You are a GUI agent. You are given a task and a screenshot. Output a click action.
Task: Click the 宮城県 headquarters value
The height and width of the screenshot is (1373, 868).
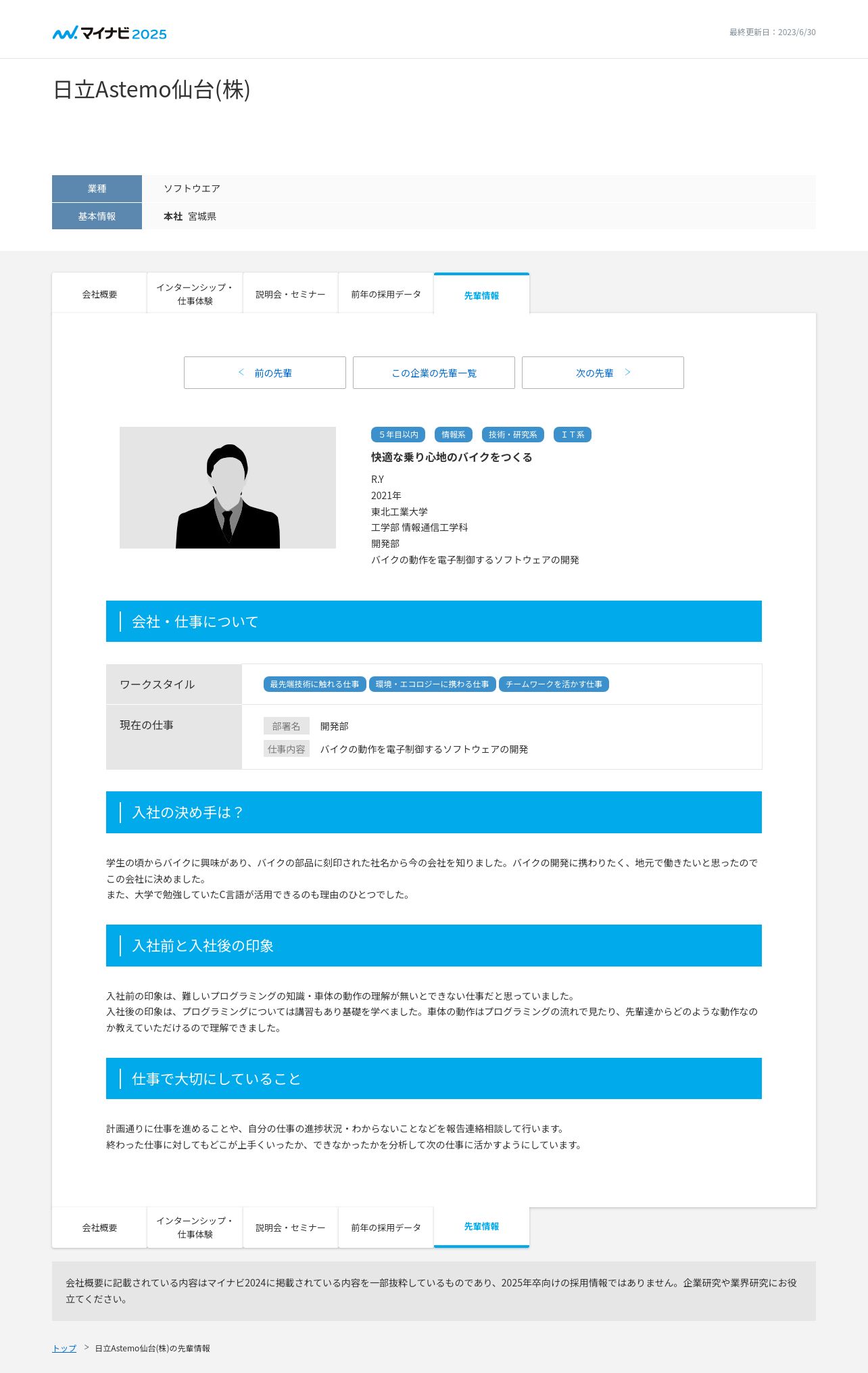(x=202, y=216)
